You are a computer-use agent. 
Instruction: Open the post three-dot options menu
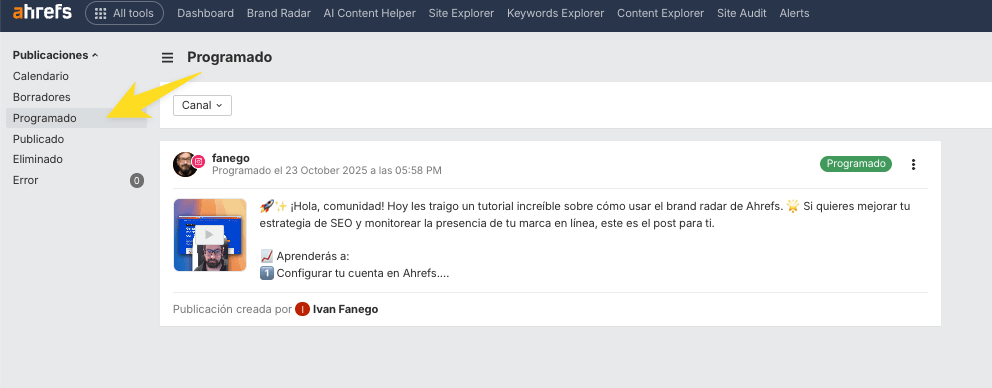pos(913,165)
